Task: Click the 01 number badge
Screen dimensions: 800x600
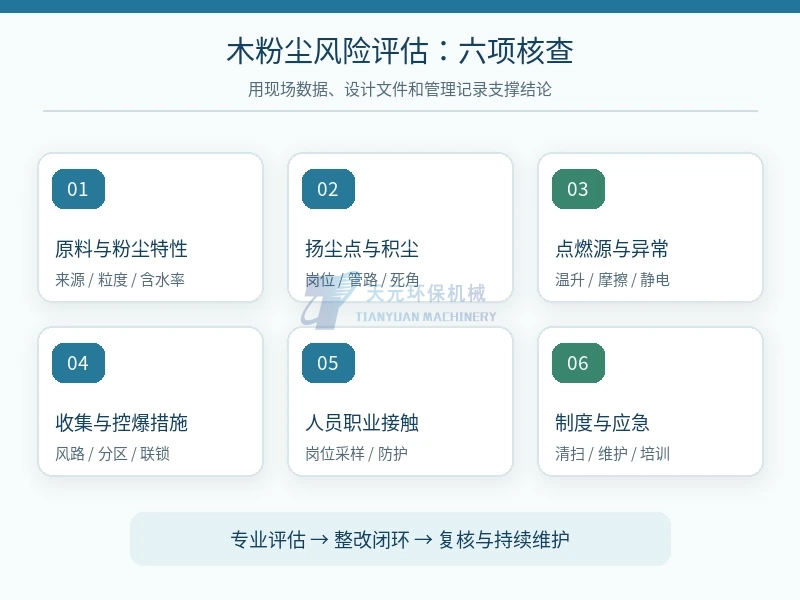Action: click(x=78, y=189)
